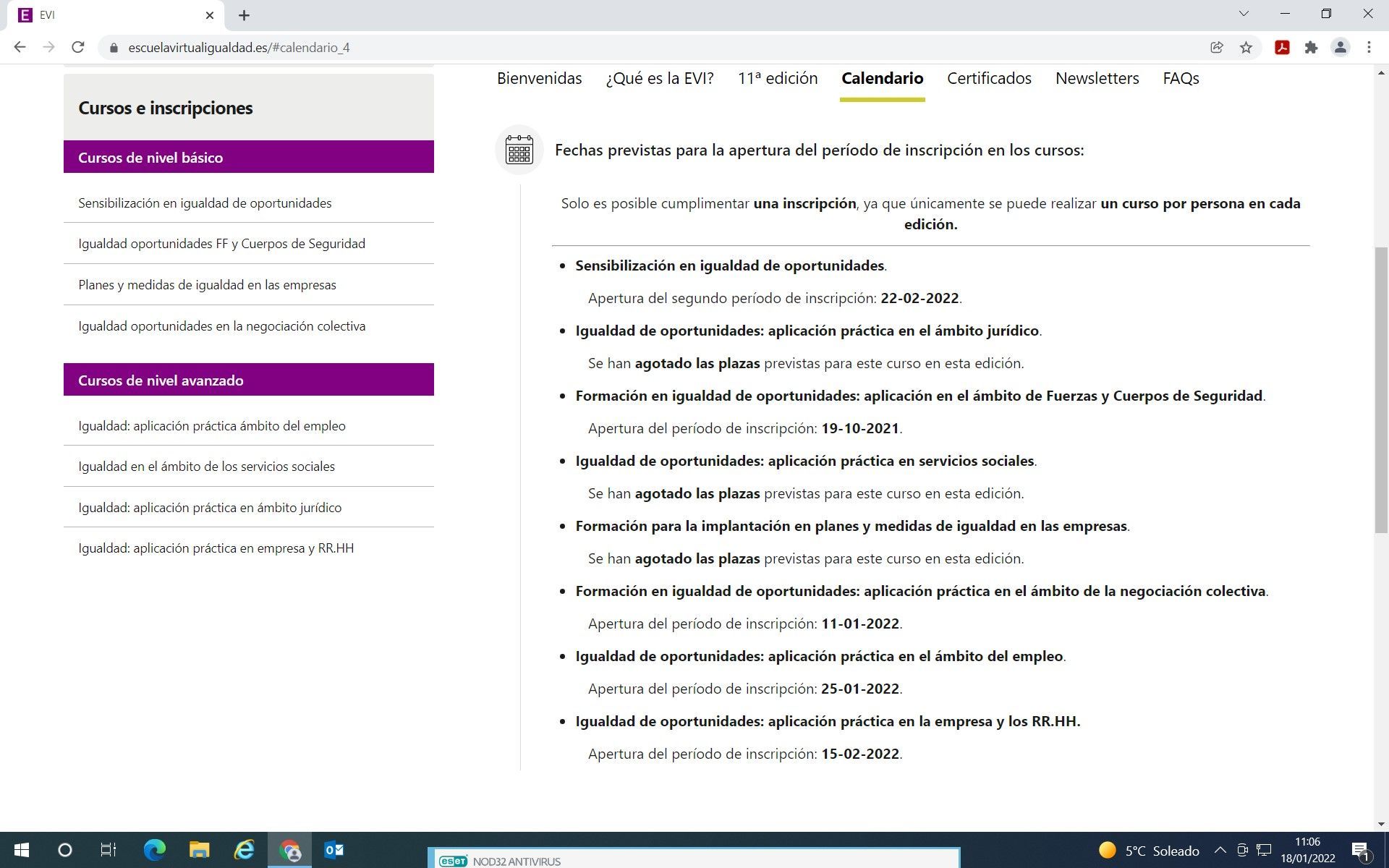Open the FAQs tab
Screen dimensions: 1389x868
point(1181,78)
